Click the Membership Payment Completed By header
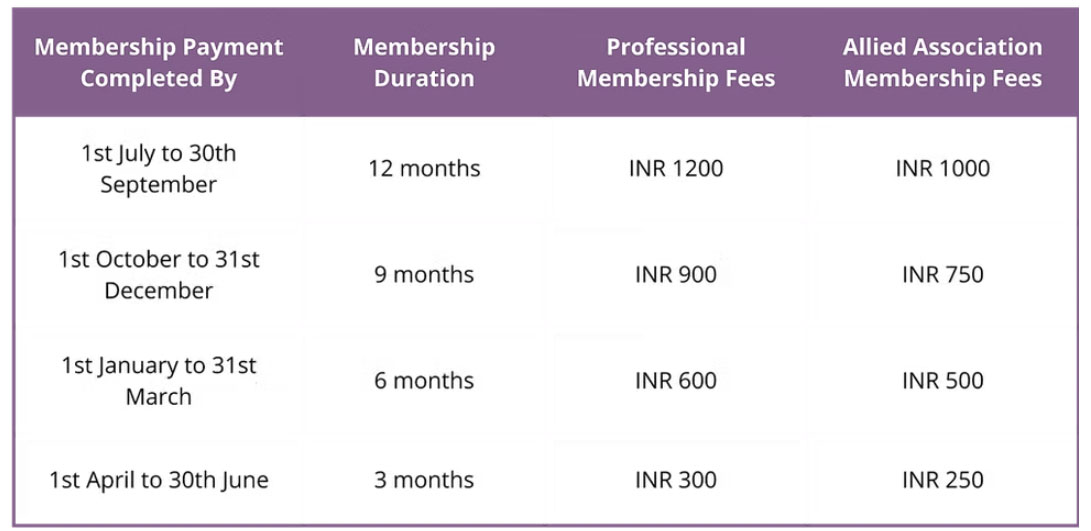 pos(159,63)
